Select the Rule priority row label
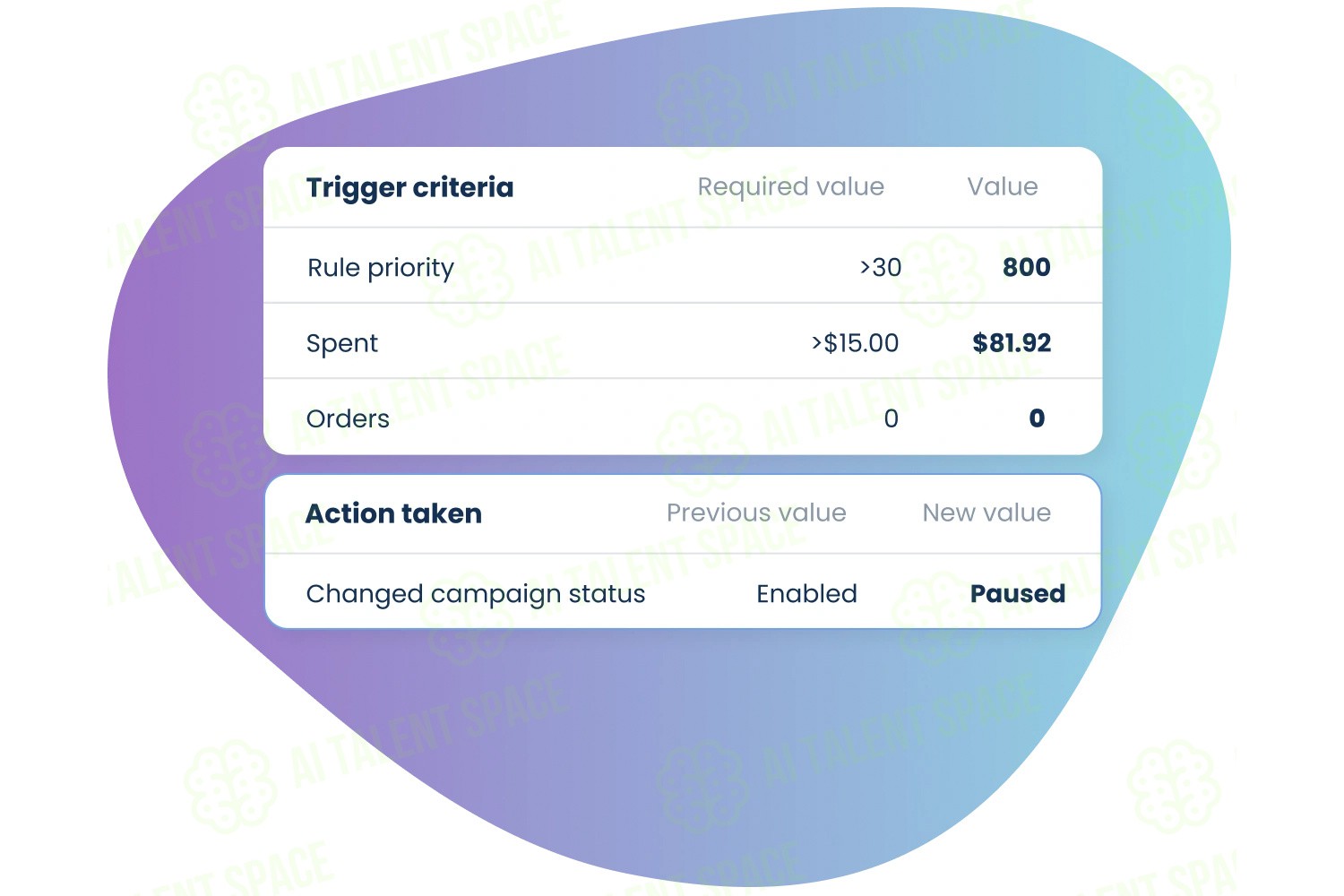 click(380, 268)
